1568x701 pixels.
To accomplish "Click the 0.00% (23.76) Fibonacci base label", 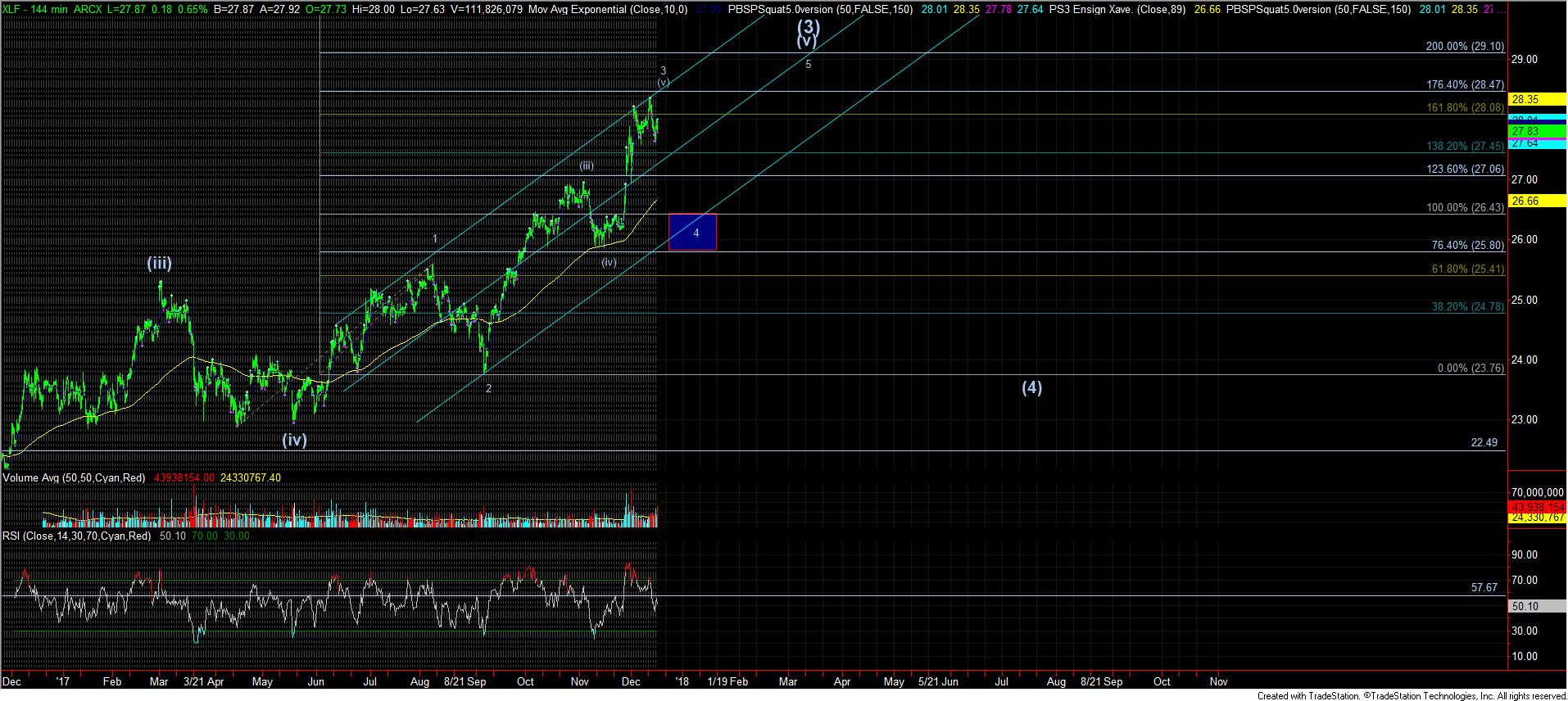I will pos(1471,369).
